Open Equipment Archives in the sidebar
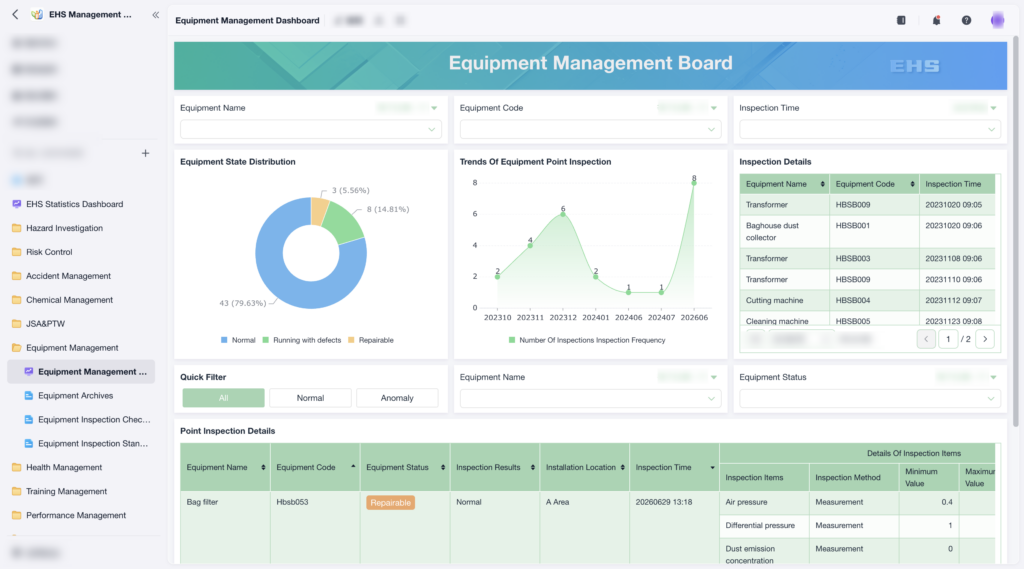The image size is (1024, 569). (x=75, y=396)
